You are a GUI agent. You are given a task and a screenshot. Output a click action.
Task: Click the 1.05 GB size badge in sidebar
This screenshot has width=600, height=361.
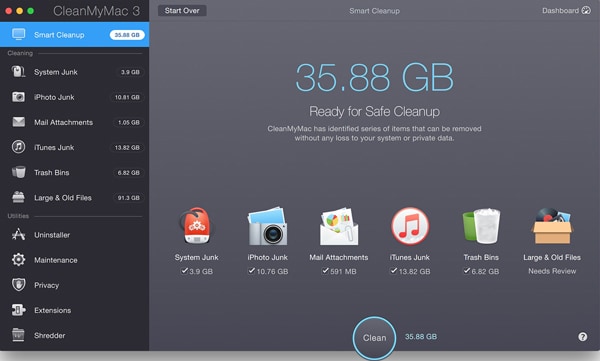pyautogui.click(x=129, y=123)
